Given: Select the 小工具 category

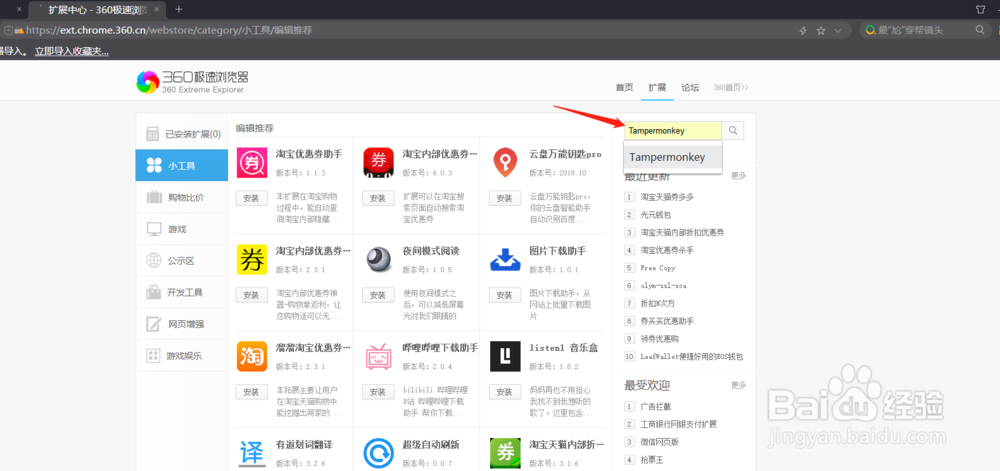Looking at the screenshot, I should (182, 166).
